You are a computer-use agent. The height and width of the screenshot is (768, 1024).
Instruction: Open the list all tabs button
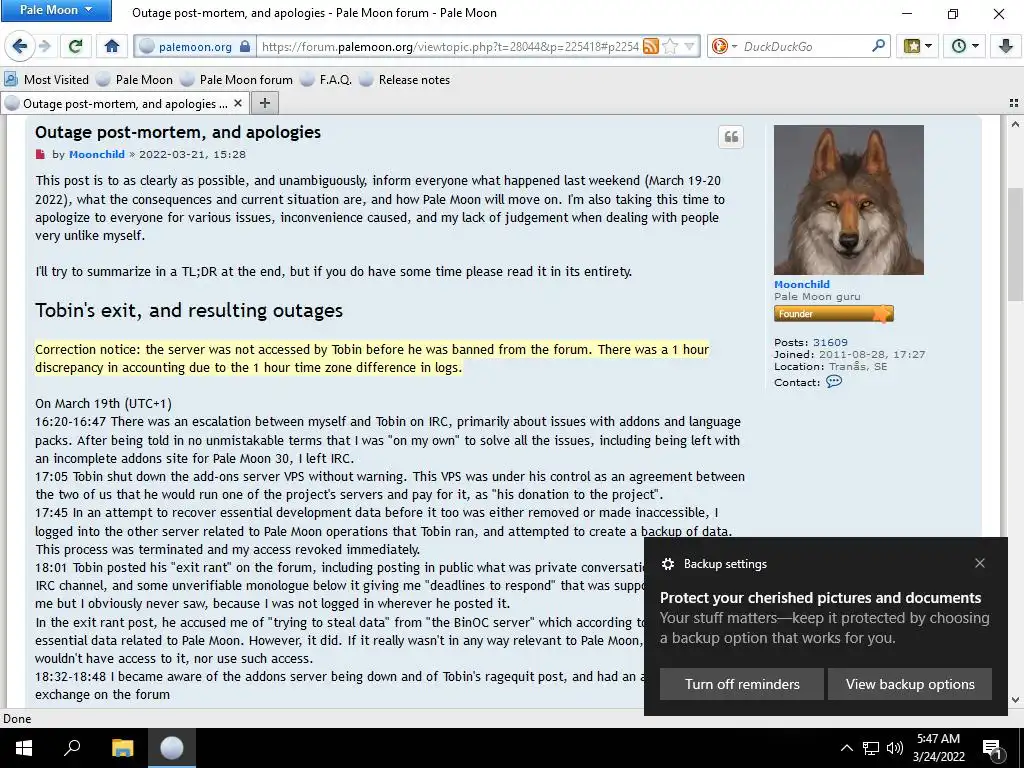pos(1014,103)
